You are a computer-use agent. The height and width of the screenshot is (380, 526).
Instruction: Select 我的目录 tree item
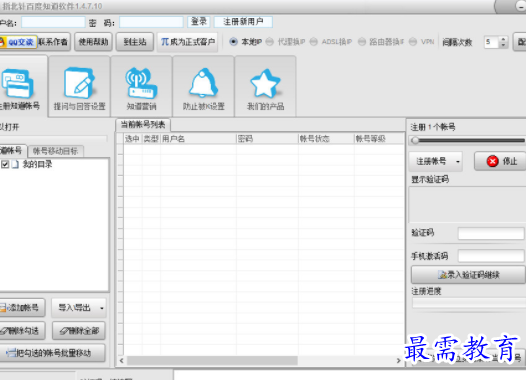click(37, 164)
